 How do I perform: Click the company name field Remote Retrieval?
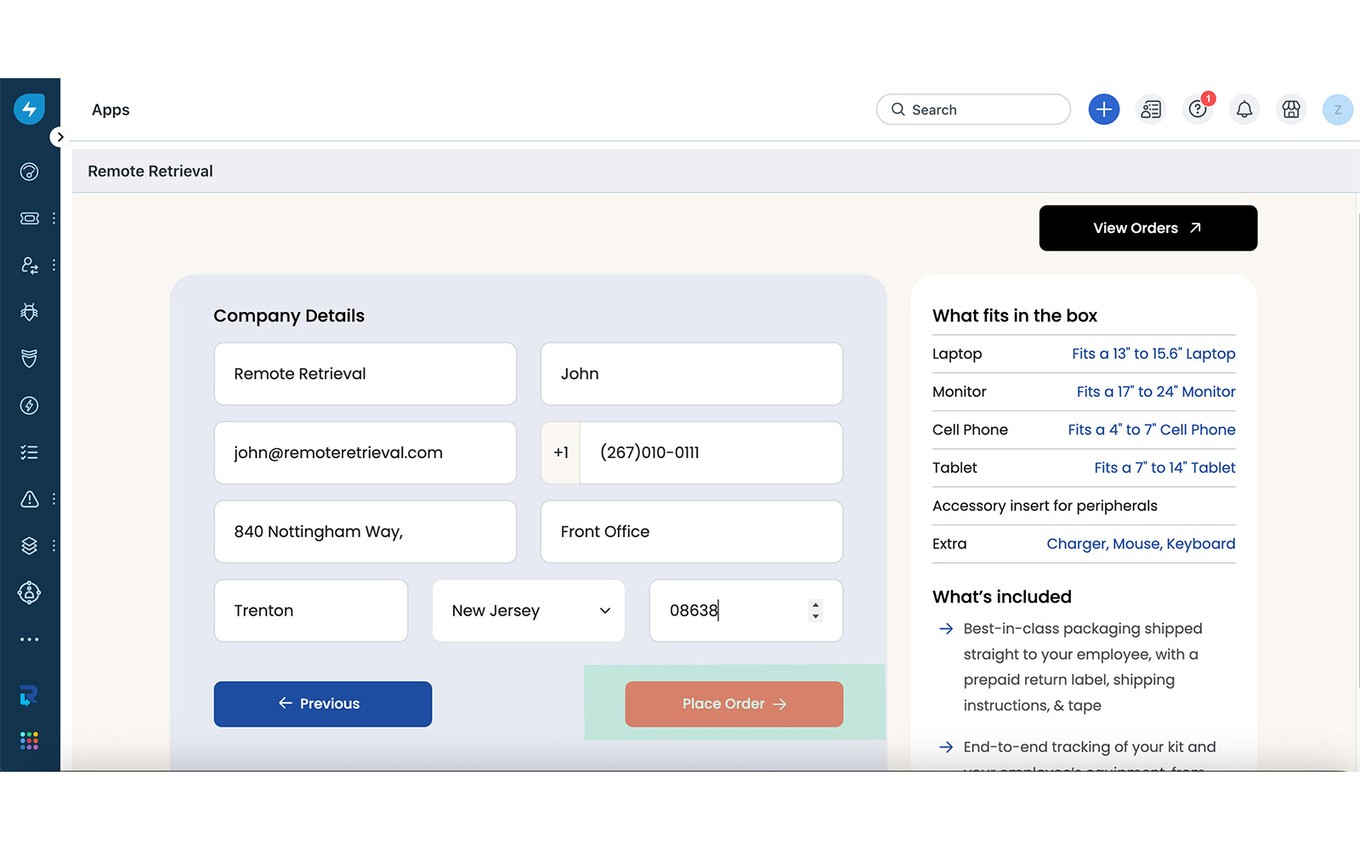tap(365, 374)
